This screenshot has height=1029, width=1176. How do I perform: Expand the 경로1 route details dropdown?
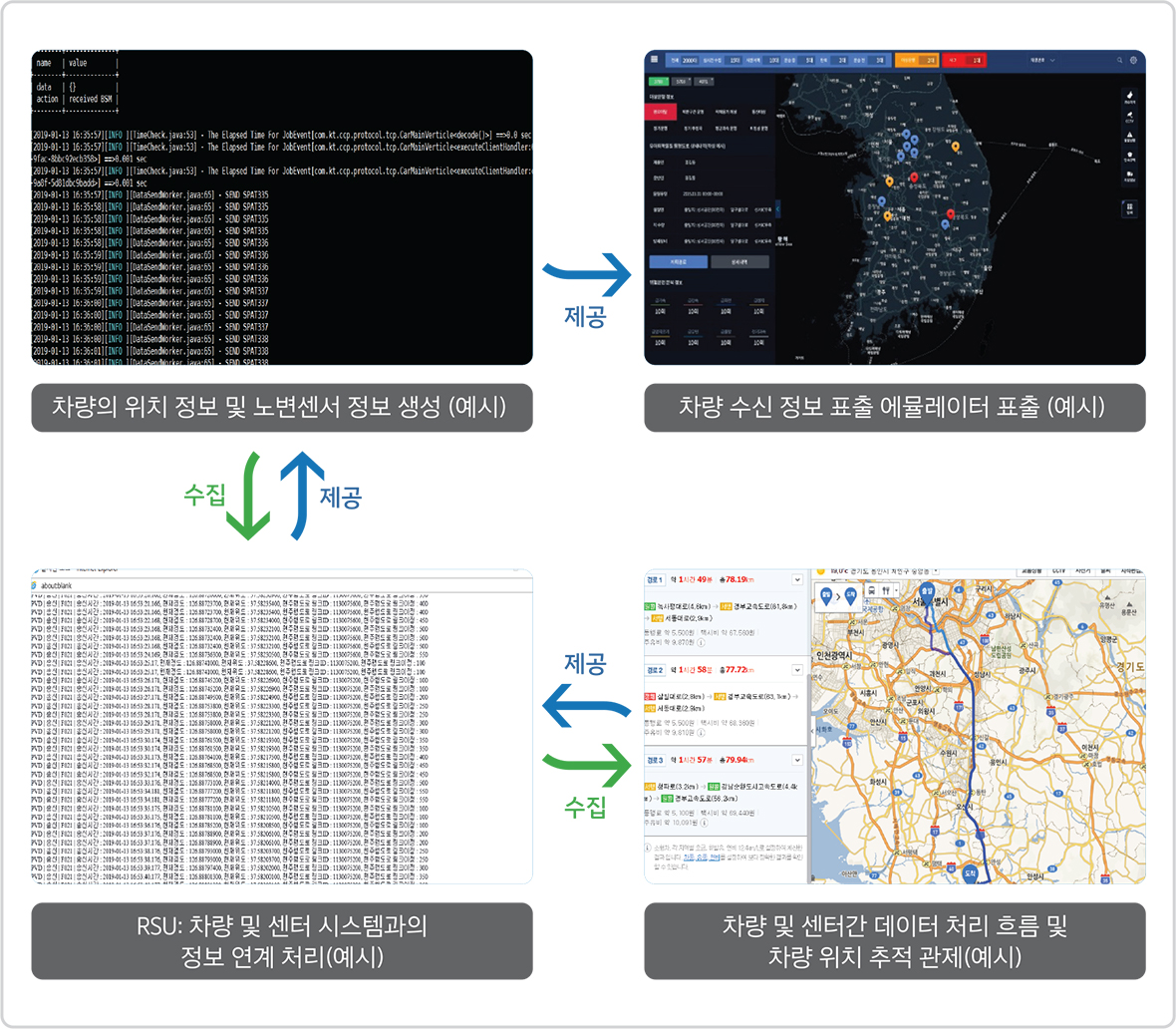[x=797, y=580]
